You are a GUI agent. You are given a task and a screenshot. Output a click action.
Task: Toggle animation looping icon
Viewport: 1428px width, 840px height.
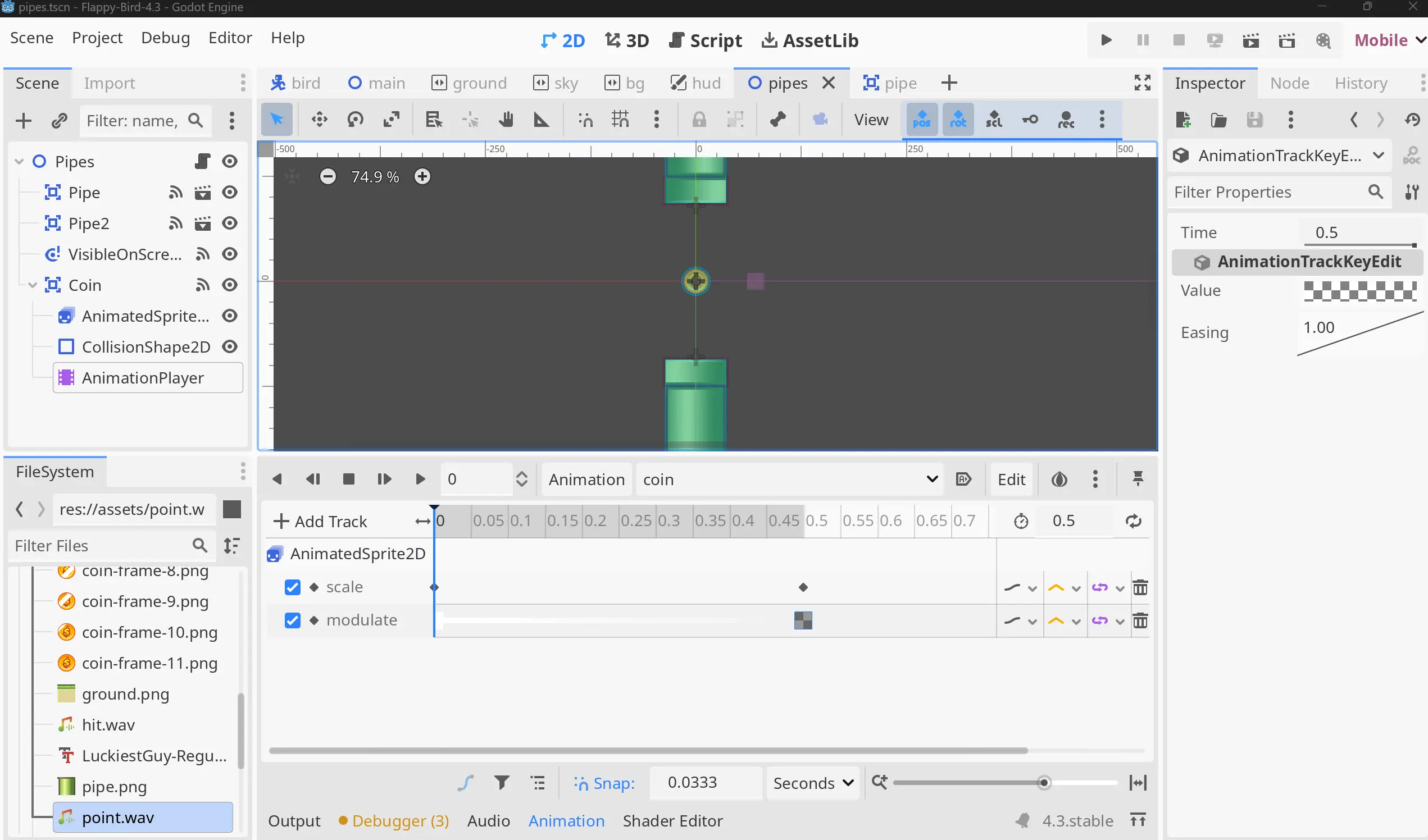[1134, 521]
